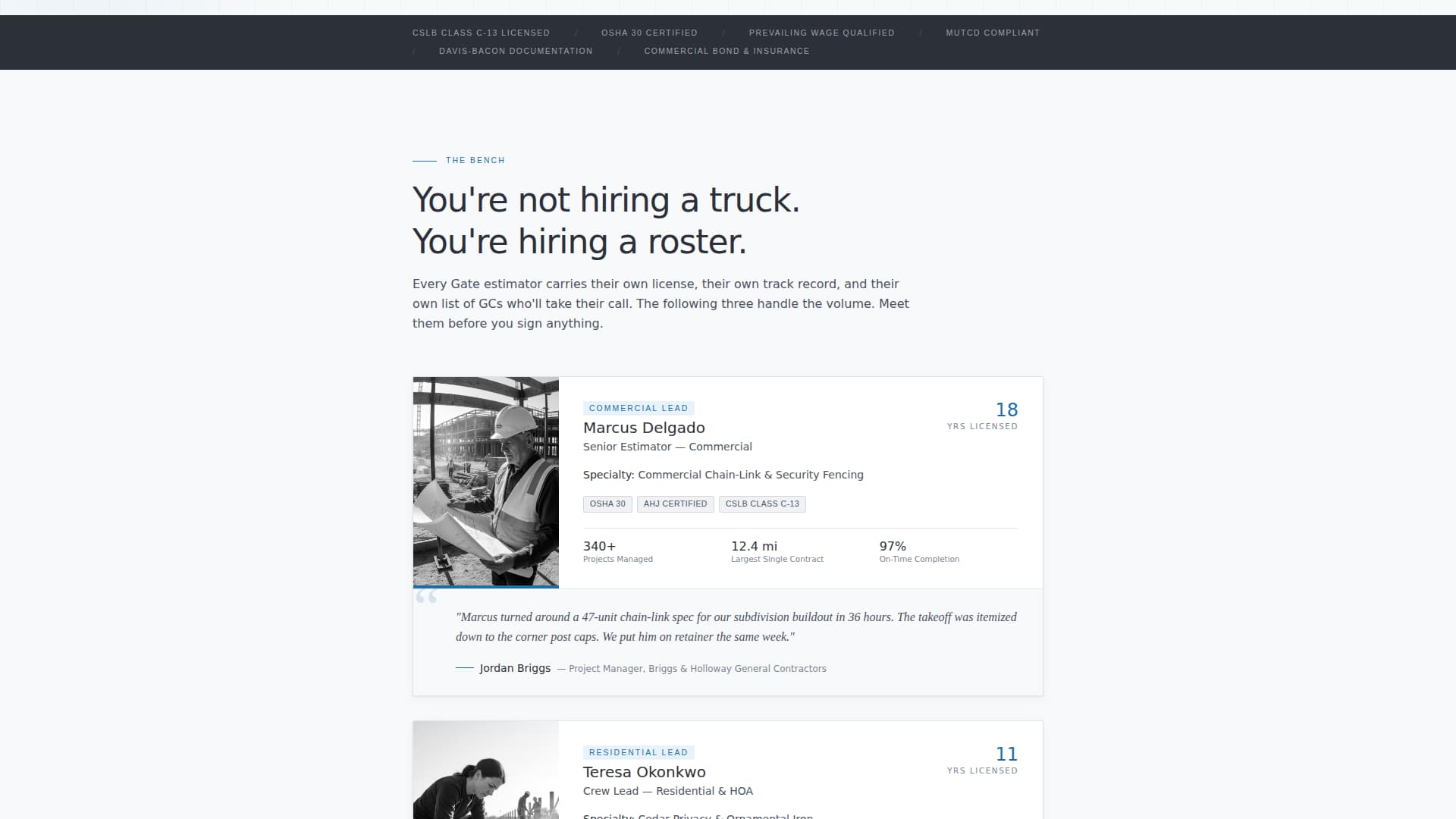The image size is (1456, 819).
Task: Click 'CSLB CLASS C-13 LICENSED' in top bar
Action: pyautogui.click(x=481, y=33)
